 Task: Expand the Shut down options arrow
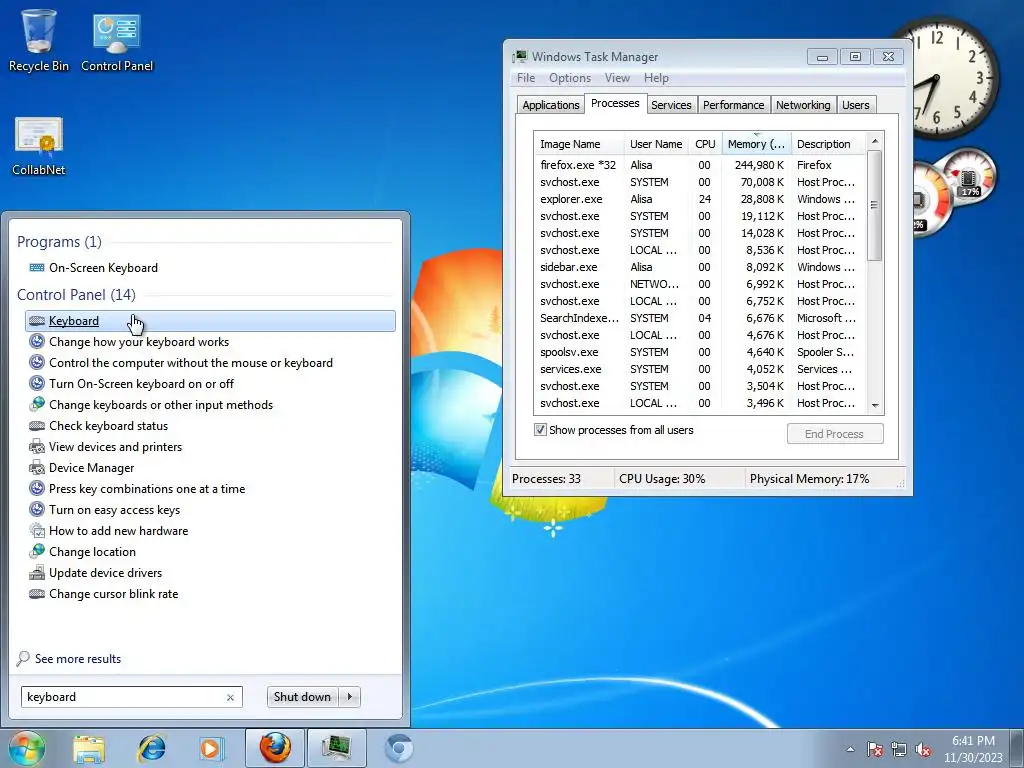[350, 697]
